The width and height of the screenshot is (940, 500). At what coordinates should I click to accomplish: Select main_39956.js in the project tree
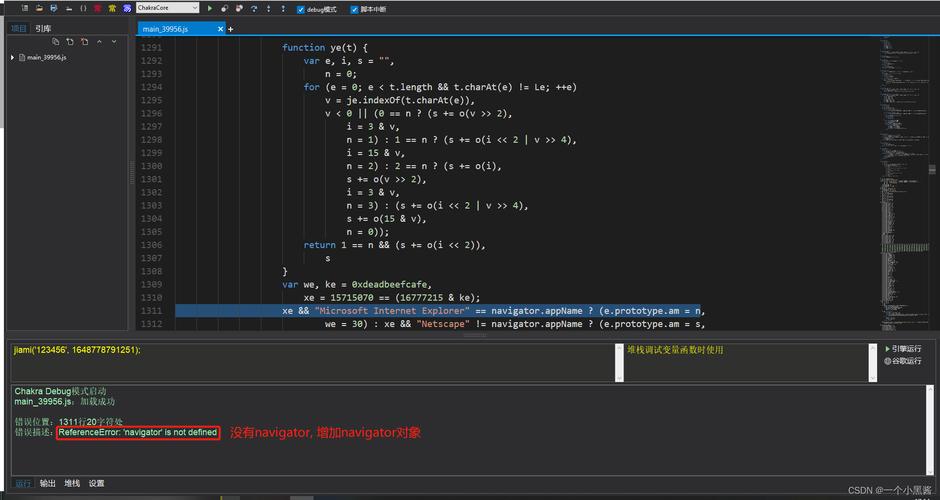pyautogui.click(x=46, y=58)
